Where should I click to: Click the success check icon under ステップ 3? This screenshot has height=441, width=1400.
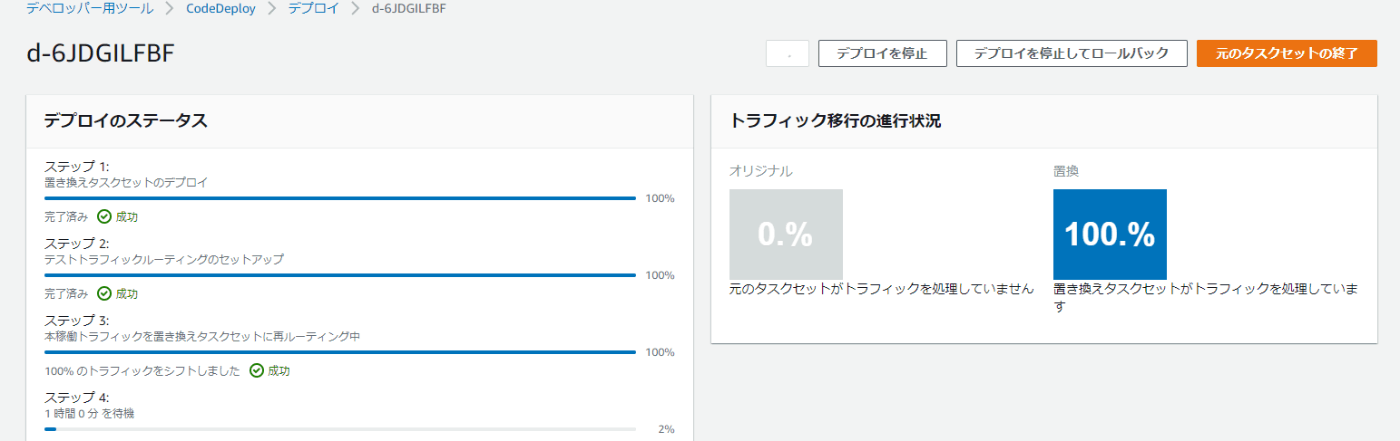point(256,371)
